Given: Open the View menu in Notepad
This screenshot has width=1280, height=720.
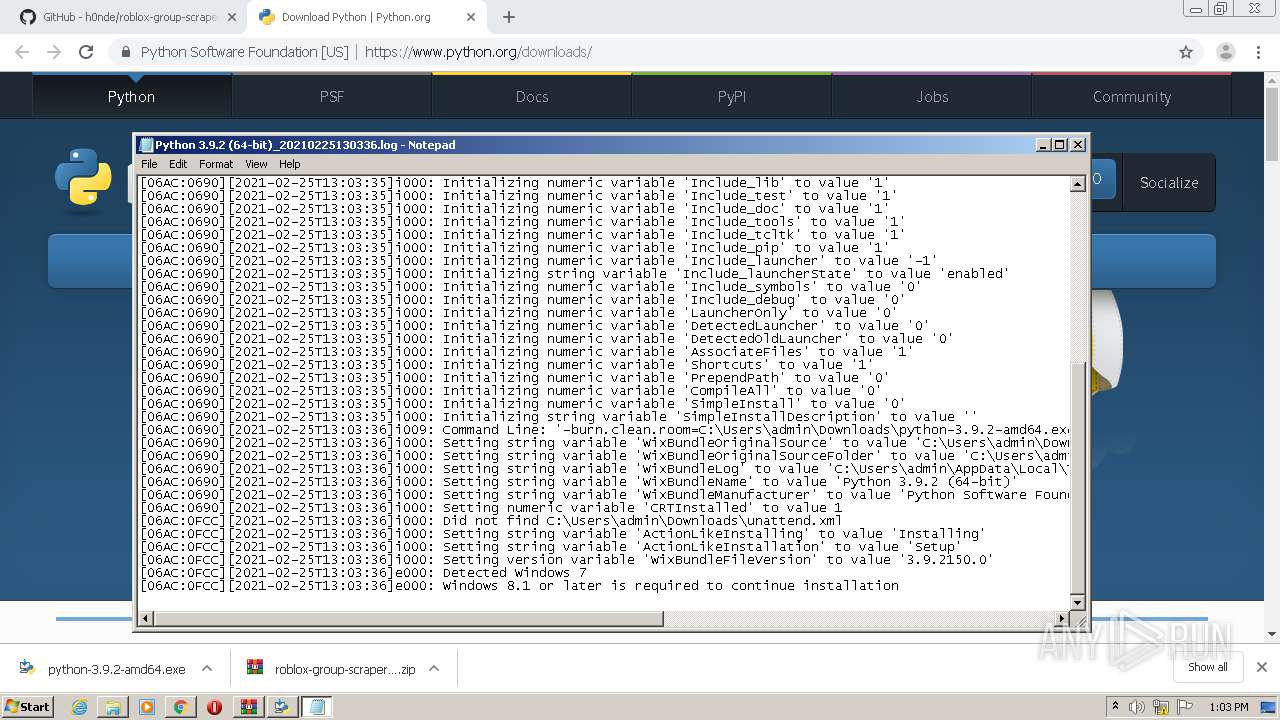Looking at the screenshot, I should click(256, 164).
